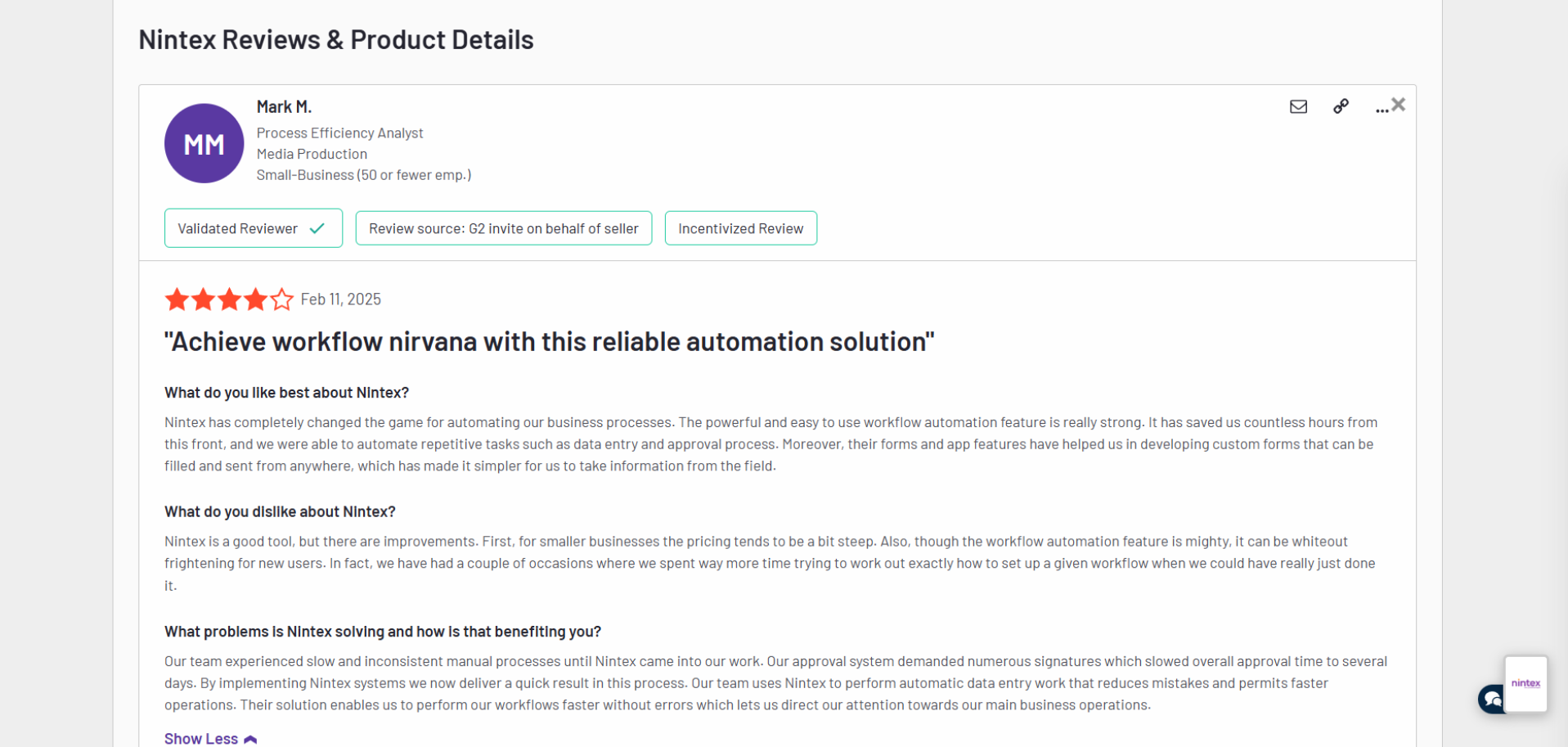Toggle the Incentivized Review filter badge

(x=740, y=228)
